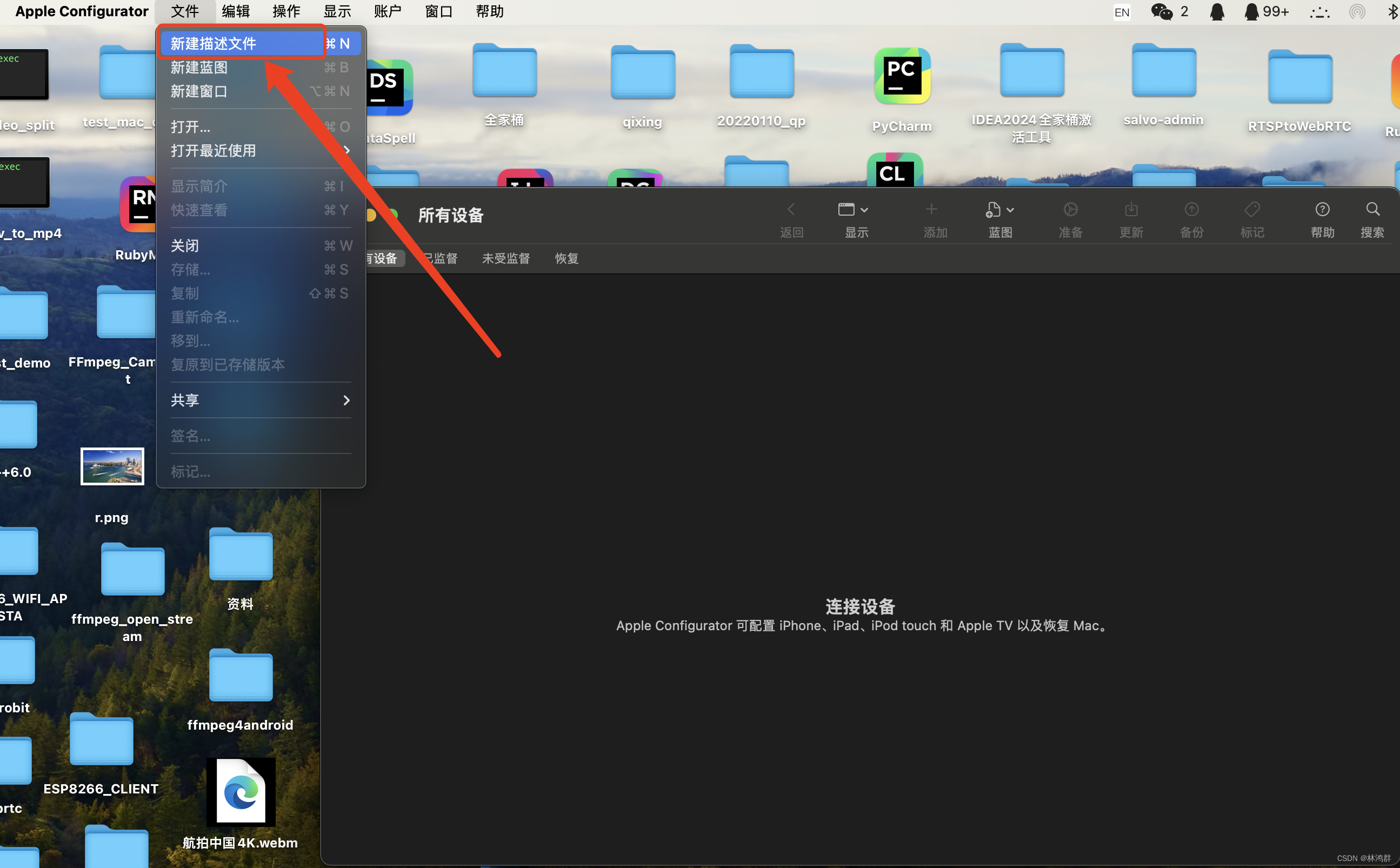Click the 准备 gear toolbar icon
Screen dimensions: 1400x868
click(x=1070, y=210)
